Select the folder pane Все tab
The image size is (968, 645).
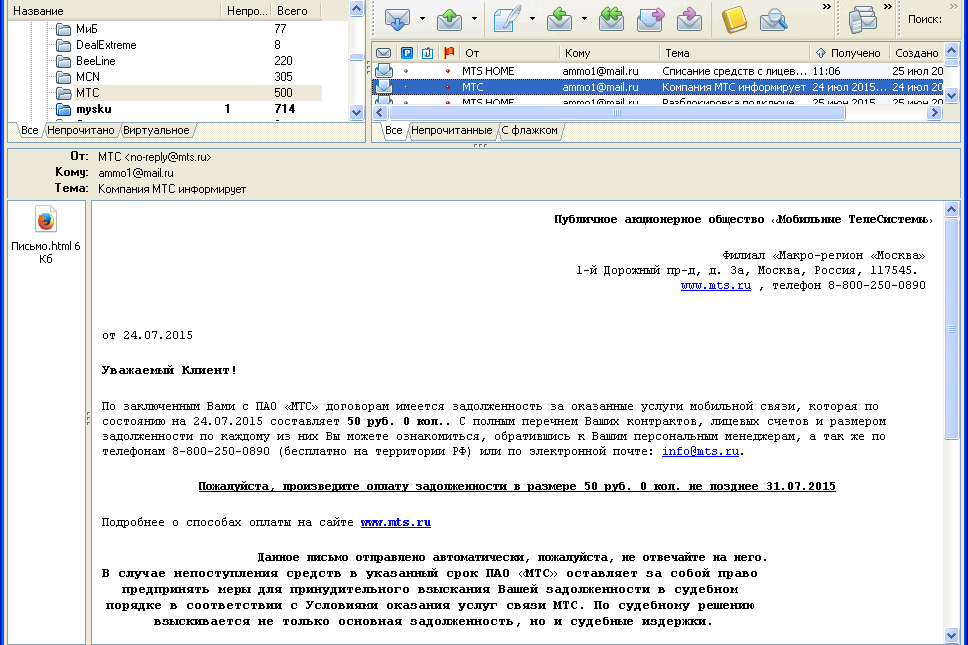(x=29, y=130)
